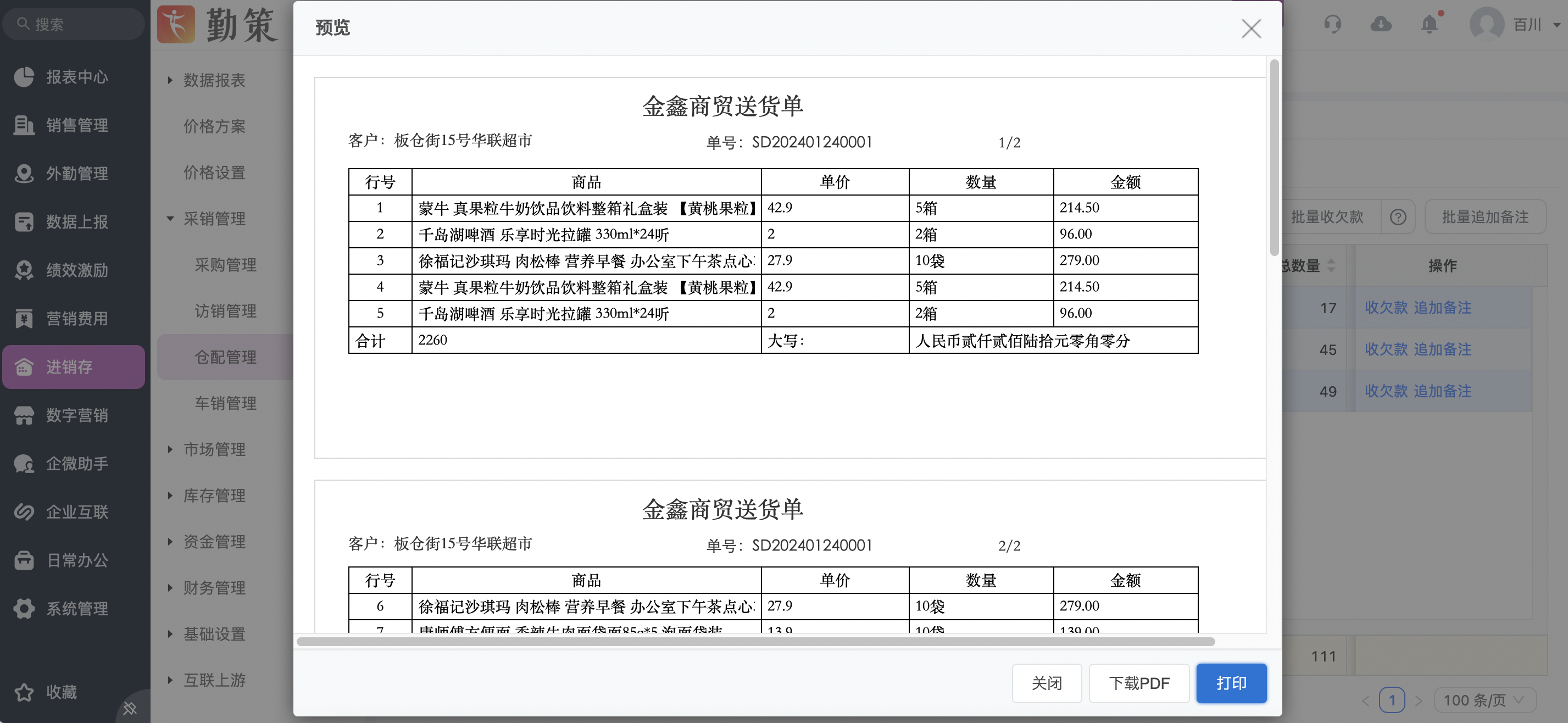Go to page 1 in pagination
The height and width of the screenshot is (723, 1568).
coord(1392,700)
